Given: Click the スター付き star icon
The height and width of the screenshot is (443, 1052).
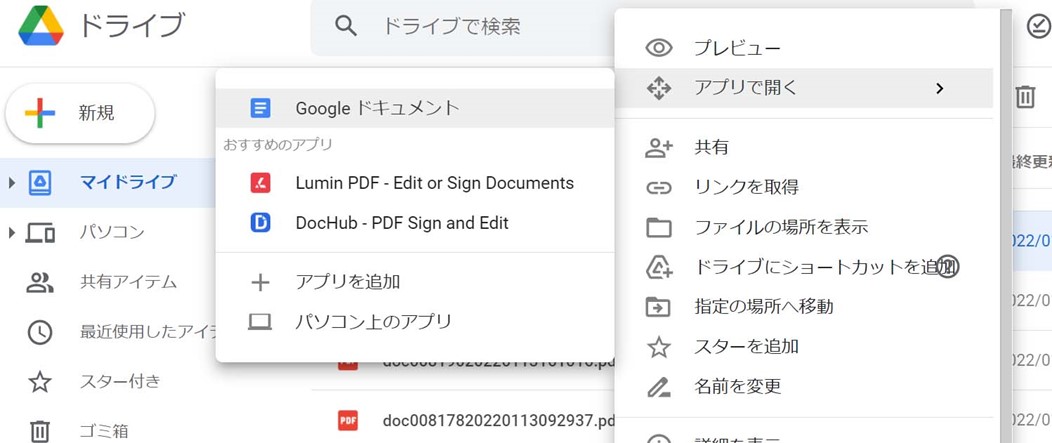Looking at the screenshot, I should [x=40, y=382].
